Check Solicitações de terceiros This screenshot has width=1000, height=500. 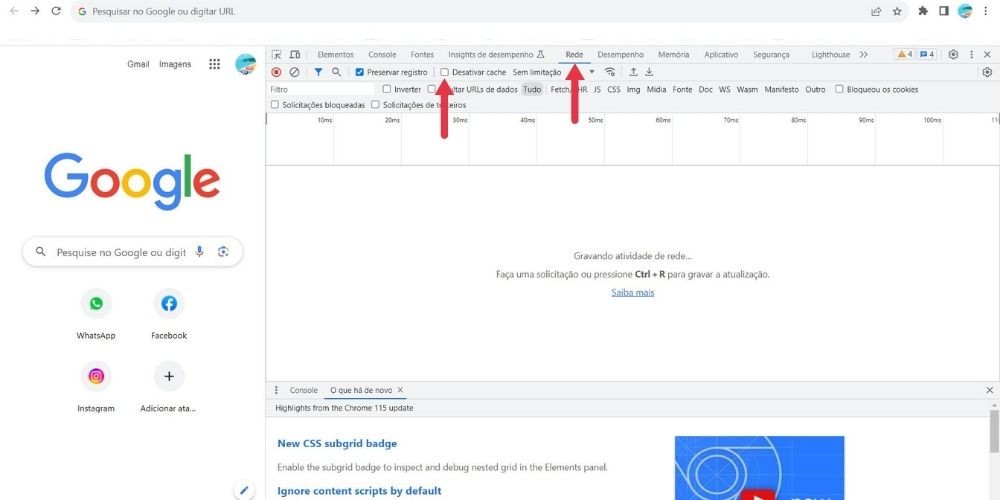[x=376, y=105]
